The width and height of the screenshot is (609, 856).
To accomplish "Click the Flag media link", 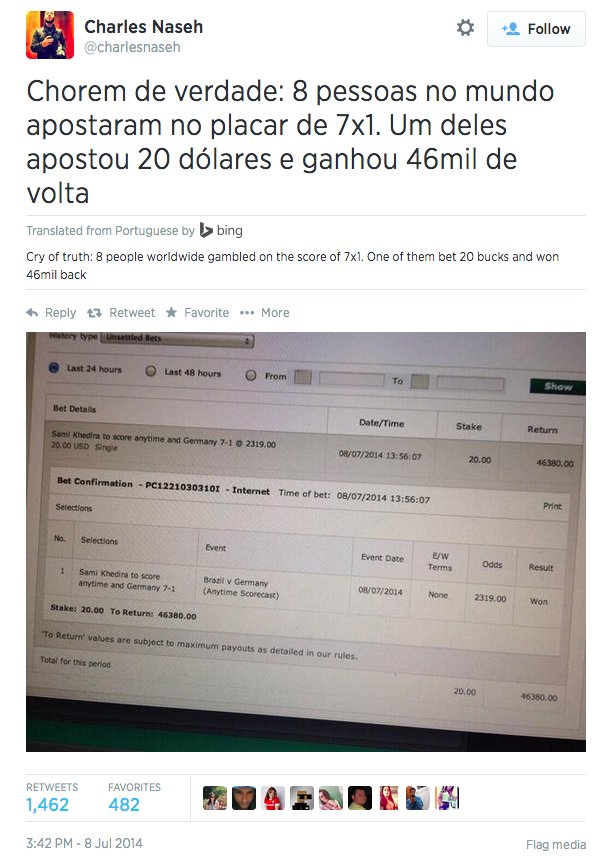I will coord(555,845).
